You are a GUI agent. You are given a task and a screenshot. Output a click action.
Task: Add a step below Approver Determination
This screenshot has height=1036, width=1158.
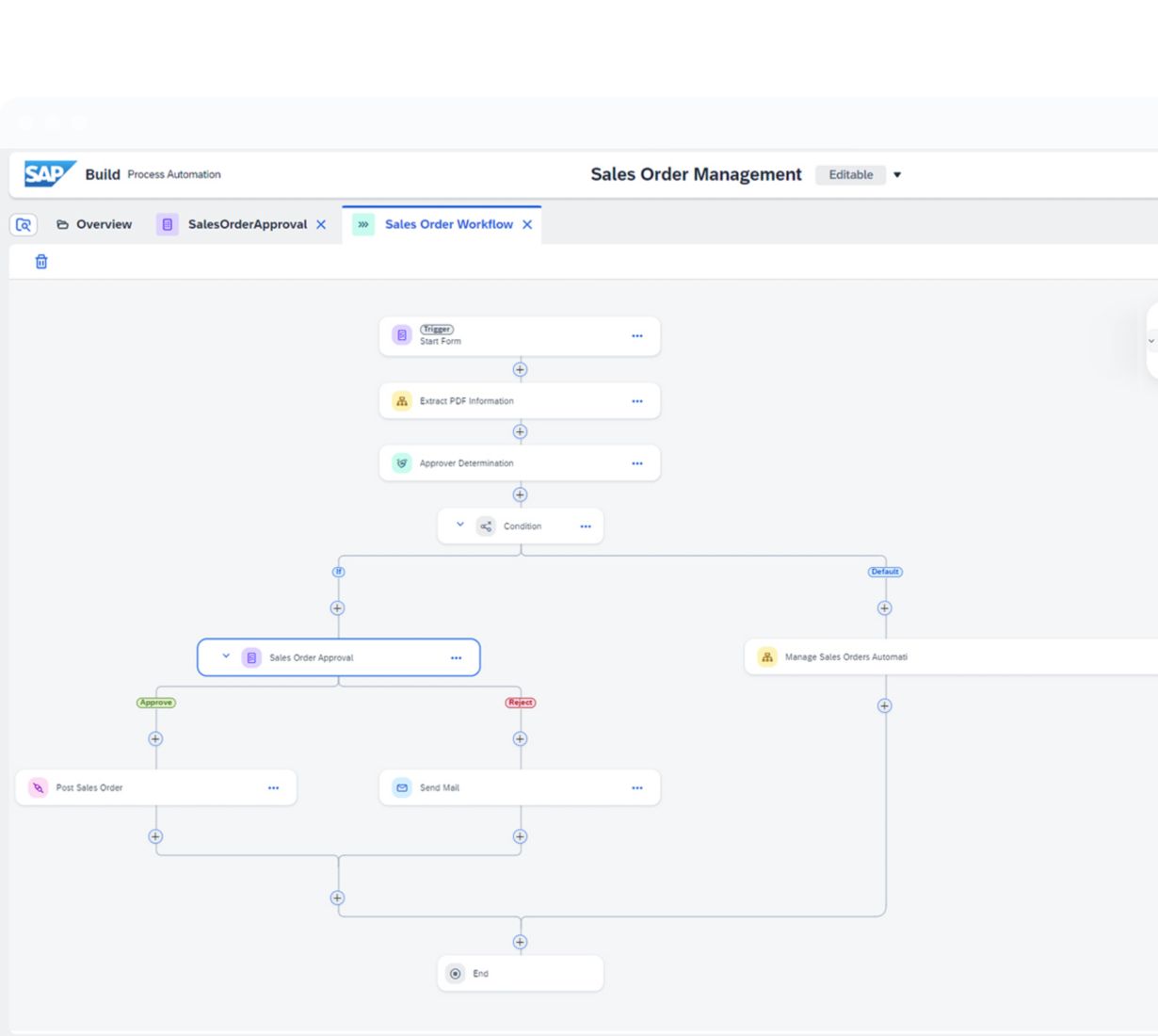pos(520,494)
